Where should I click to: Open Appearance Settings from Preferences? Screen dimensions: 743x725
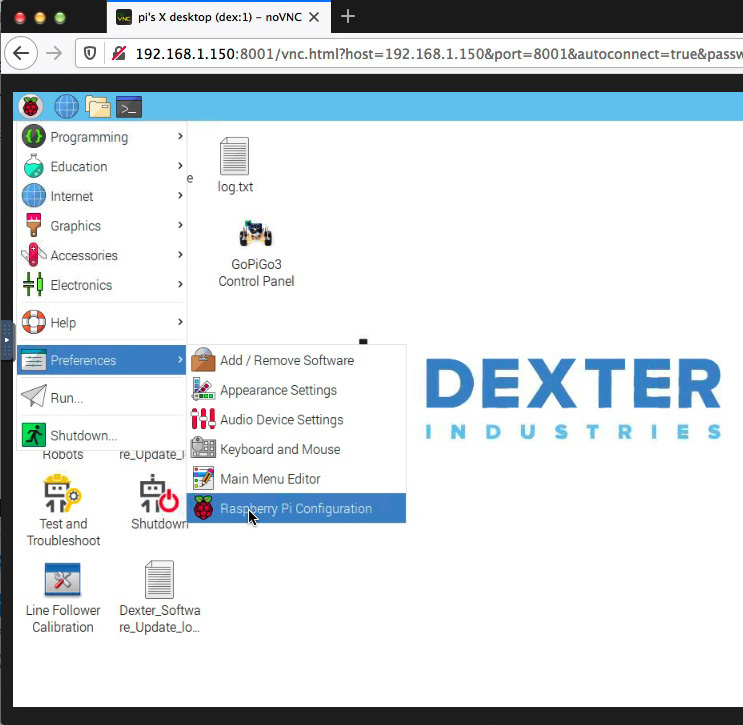coord(278,390)
